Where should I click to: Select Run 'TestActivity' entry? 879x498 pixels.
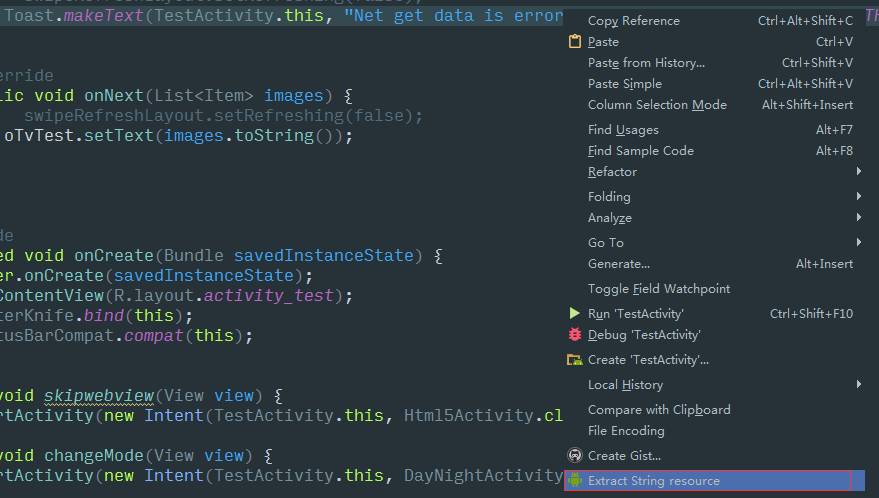[714, 313]
